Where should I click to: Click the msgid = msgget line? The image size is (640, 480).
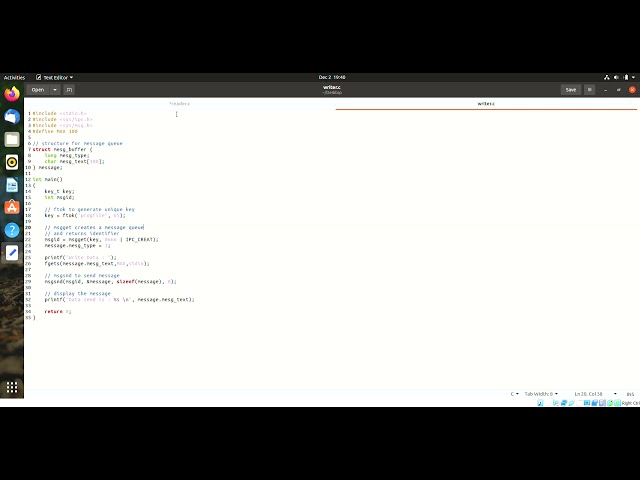(101, 239)
